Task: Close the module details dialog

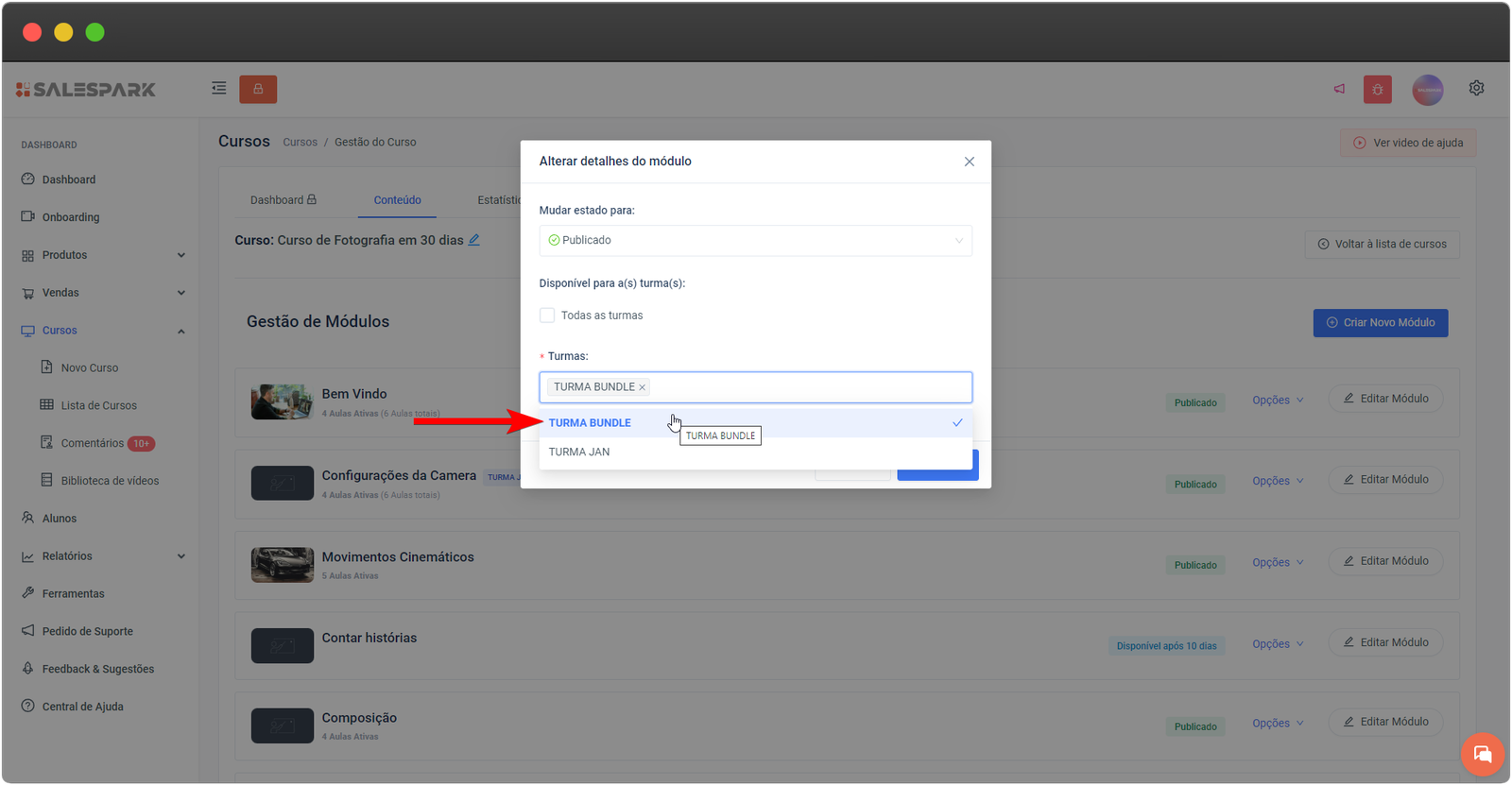Action: pyautogui.click(x=969, y=162)
